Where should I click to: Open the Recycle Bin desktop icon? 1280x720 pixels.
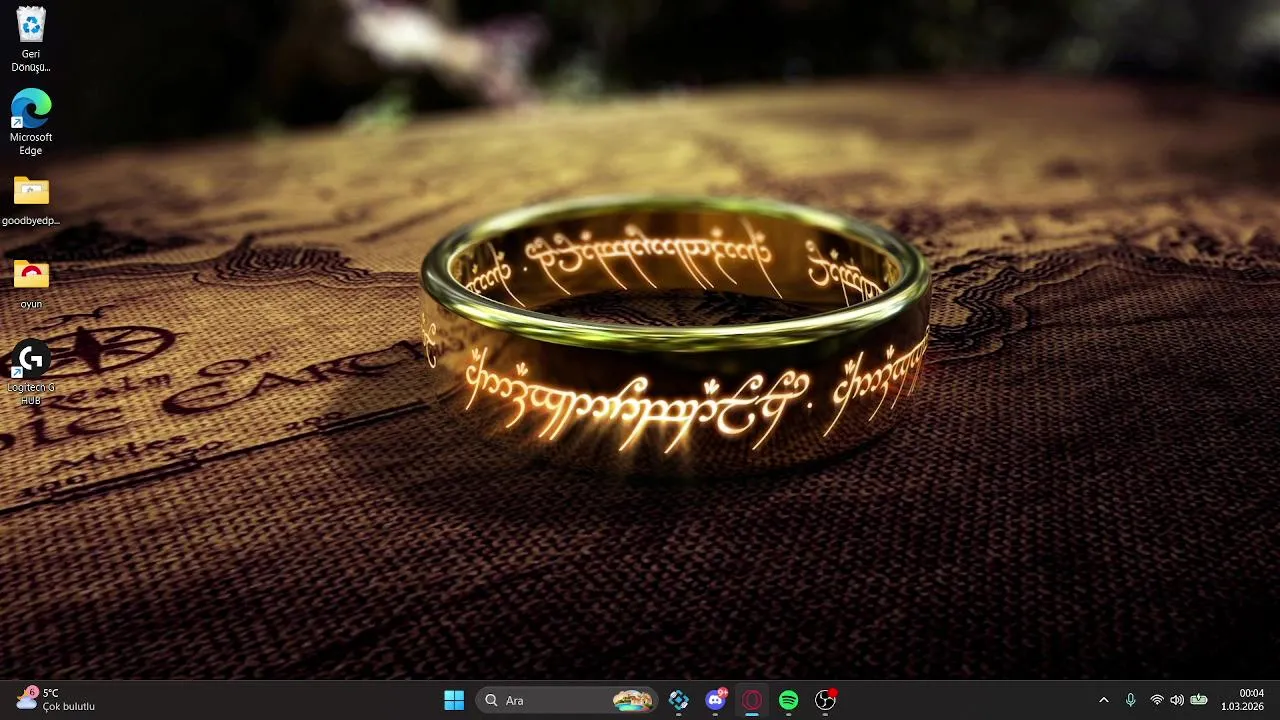(31, 40)
